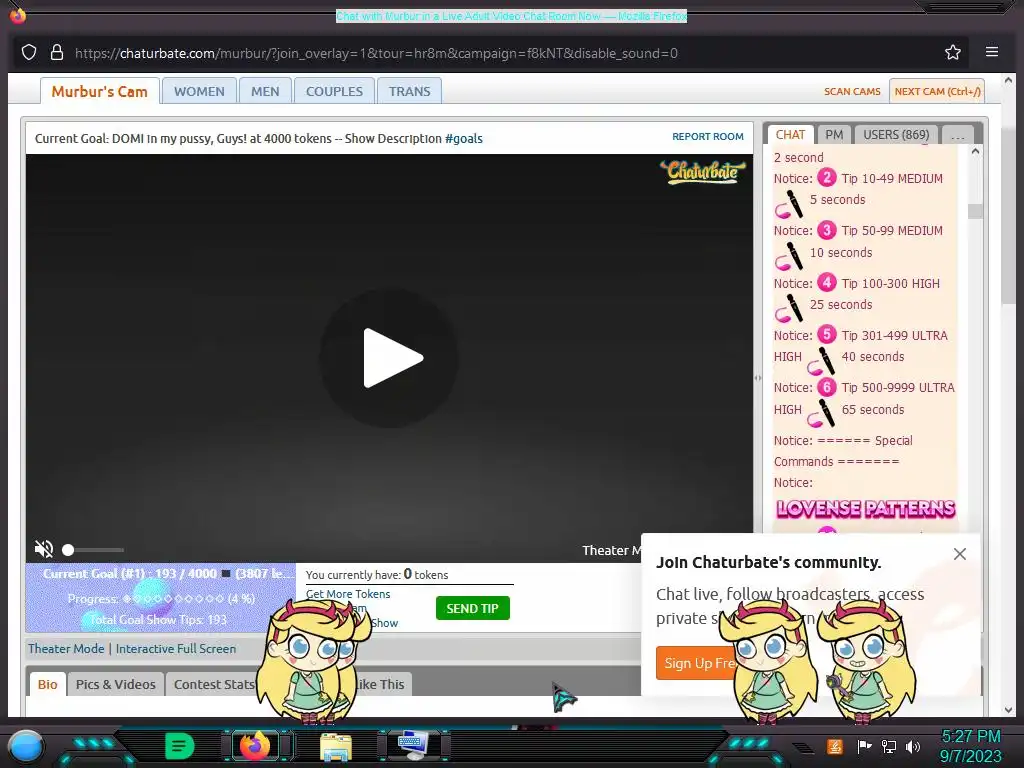Switch to the PM tab

point(834,135)
